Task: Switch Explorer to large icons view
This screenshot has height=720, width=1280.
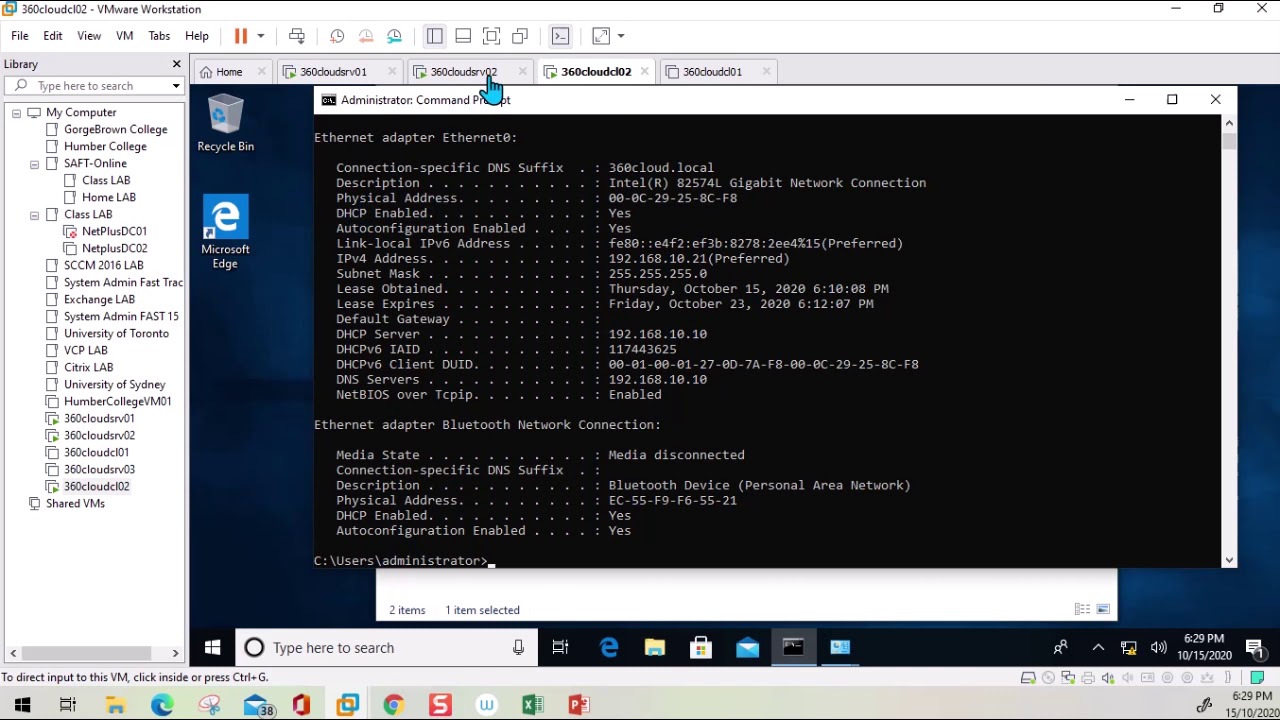Action: coord(1103,609)
